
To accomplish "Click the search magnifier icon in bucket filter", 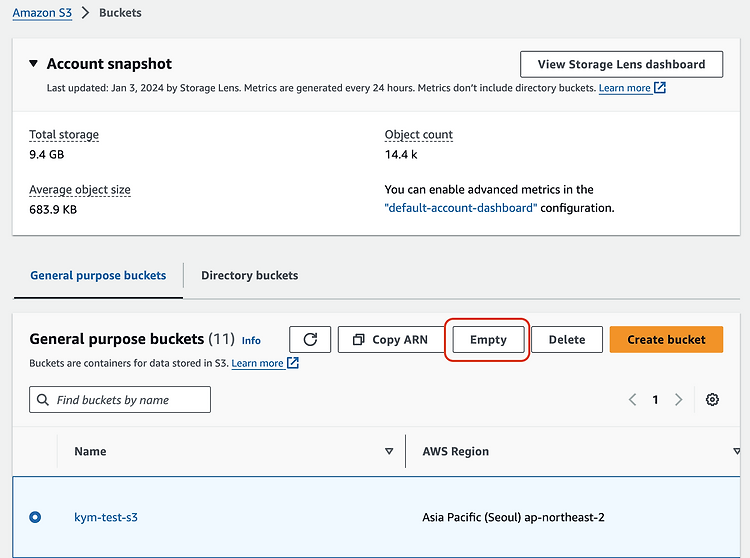I will [x=43, y=399].
